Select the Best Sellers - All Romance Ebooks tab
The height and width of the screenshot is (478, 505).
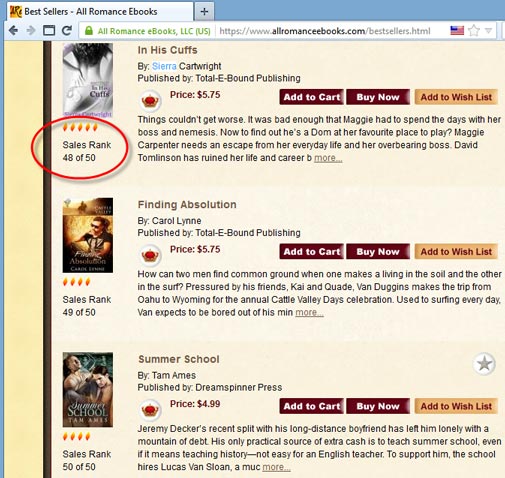tap(100, 12)
